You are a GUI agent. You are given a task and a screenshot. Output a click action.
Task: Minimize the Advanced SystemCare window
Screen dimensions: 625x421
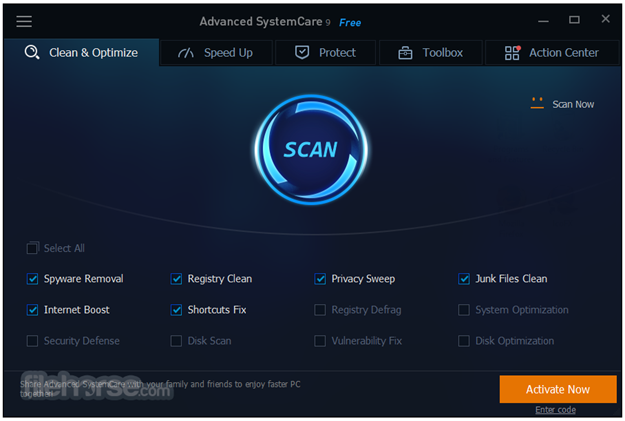tap(543, 20)
